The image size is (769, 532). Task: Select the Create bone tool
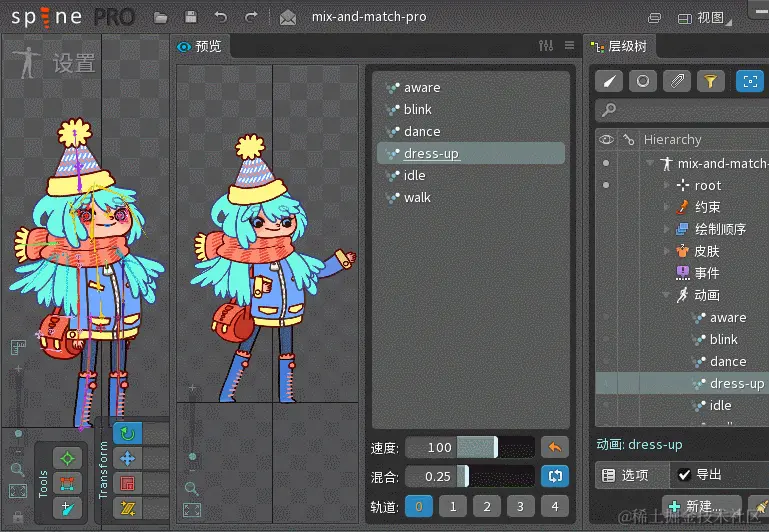[67, 508]
